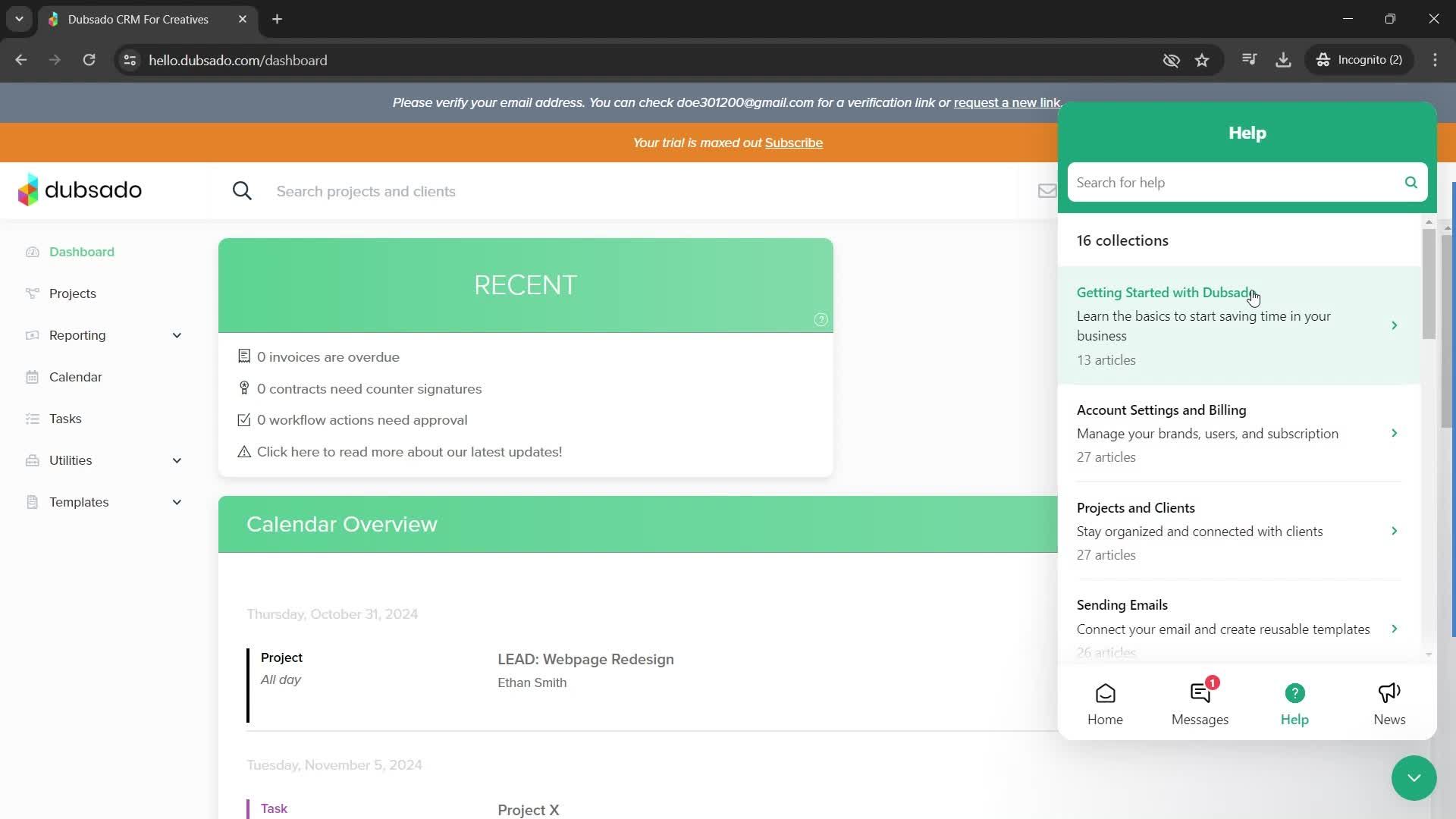Click the help panel vertical scrollbar
Screen dimensions: 1456x819
point(1429,284)
